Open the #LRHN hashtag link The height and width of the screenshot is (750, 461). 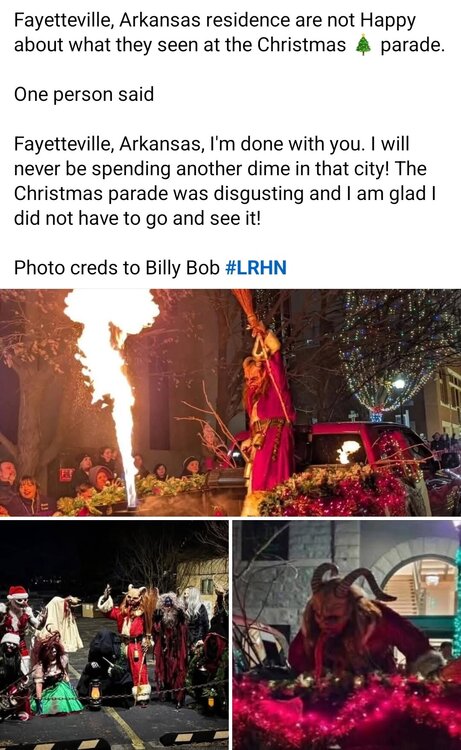[255, 267]
